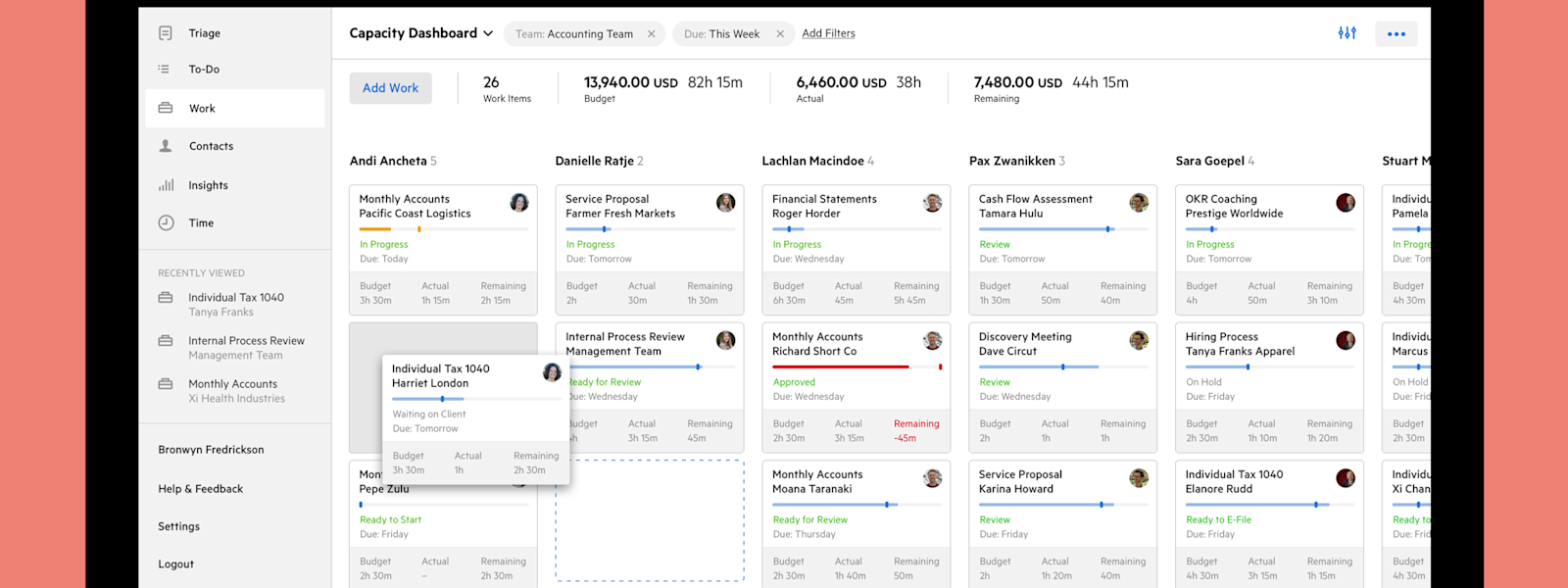Click the 26 Work Items count
Screen dimensions: 1568x588
(507, 88)
